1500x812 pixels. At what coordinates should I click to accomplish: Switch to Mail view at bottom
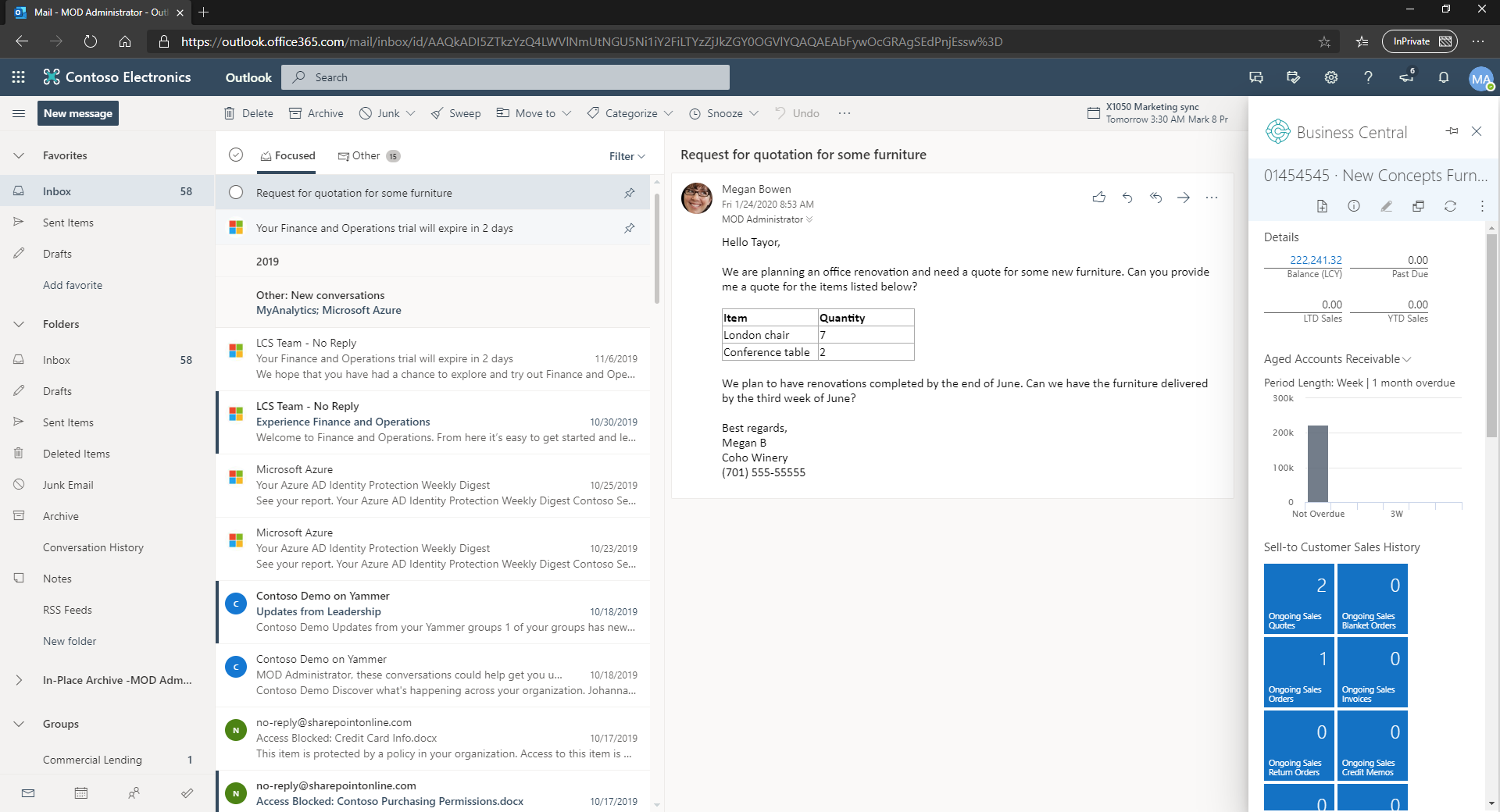(28, 793)
